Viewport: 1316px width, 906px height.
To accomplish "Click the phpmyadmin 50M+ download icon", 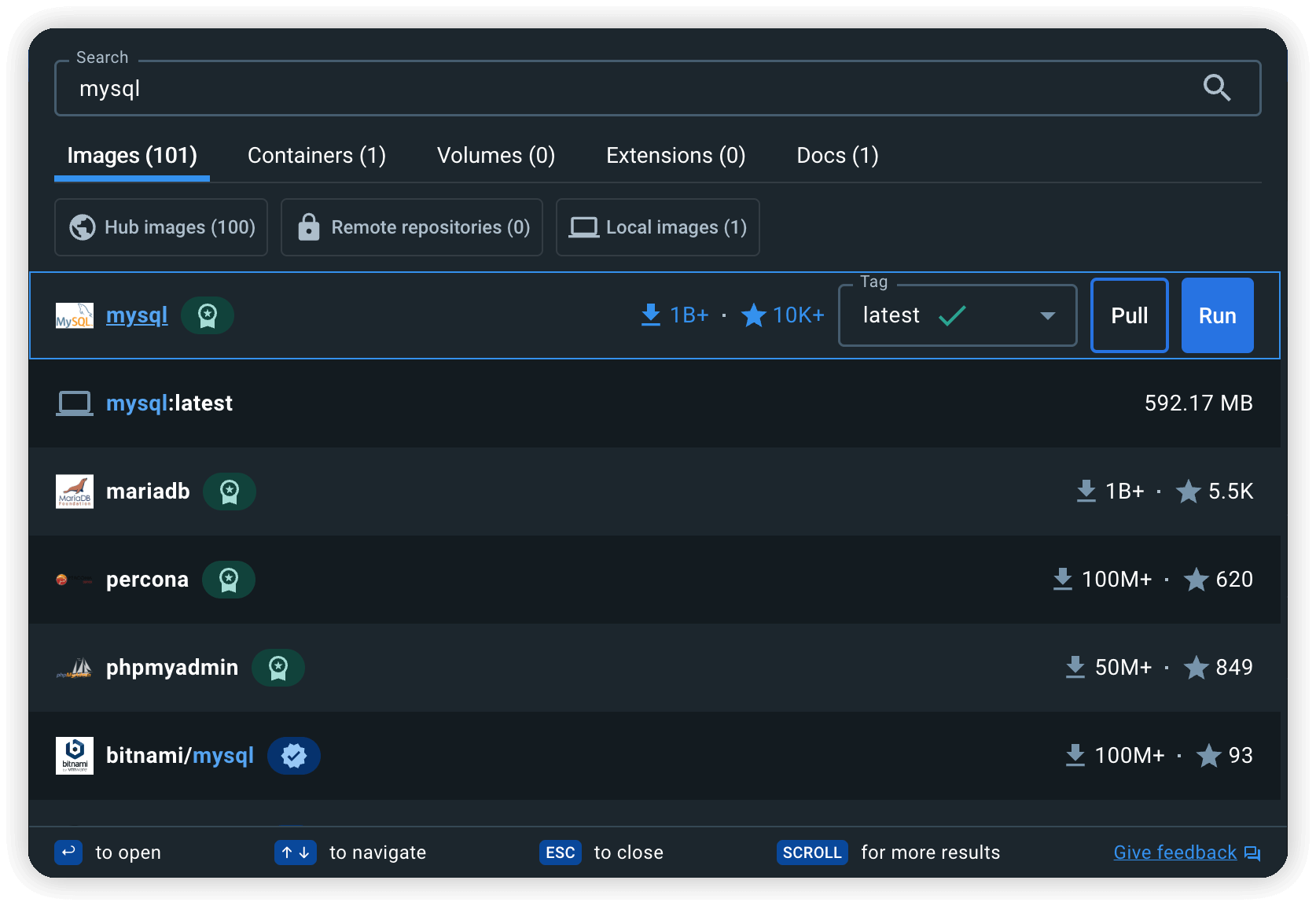I will (1075, 667).
